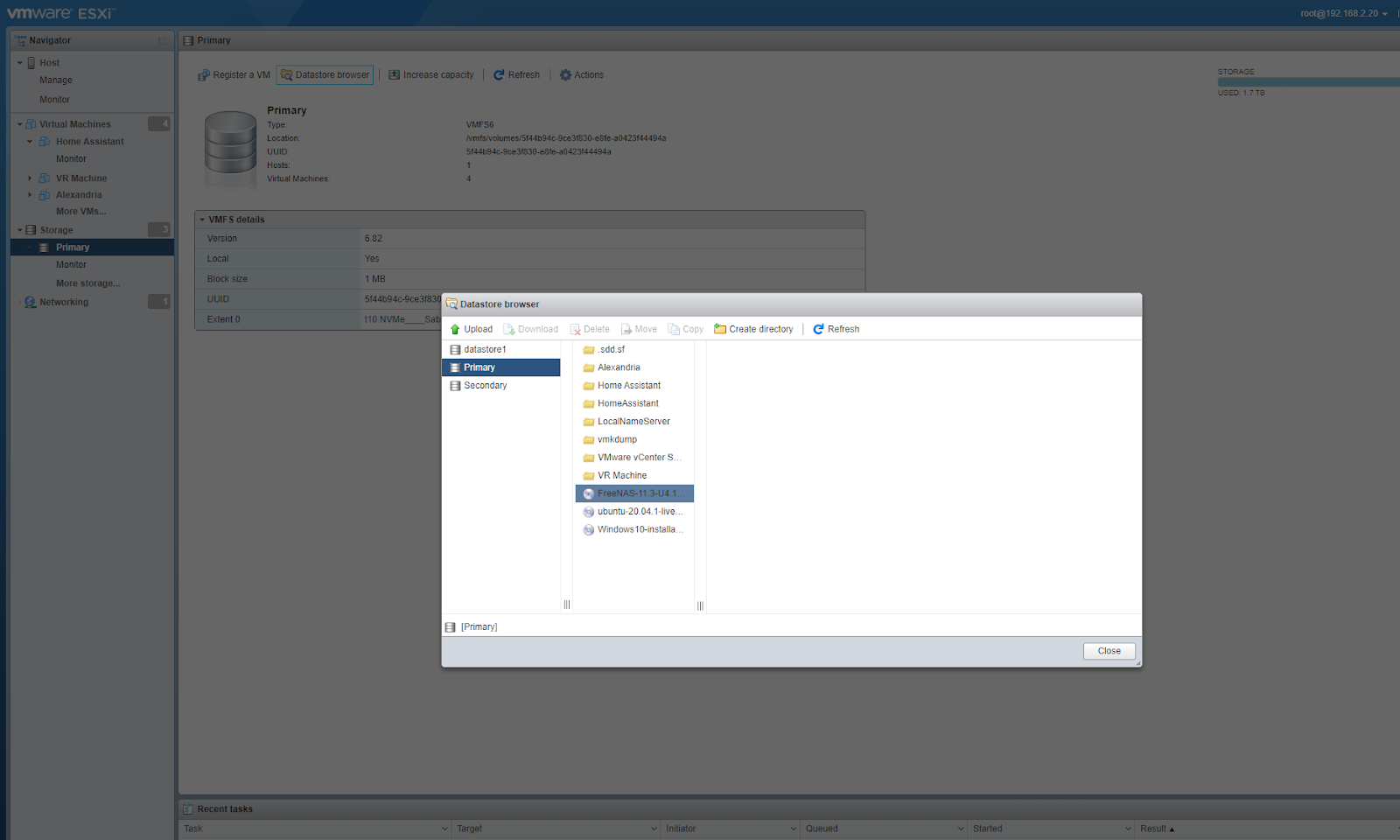Open the Target column dropdown in Recent tasks
Image resolution: width=1400 pixels, height=840 pixels.
pos(654,829)
